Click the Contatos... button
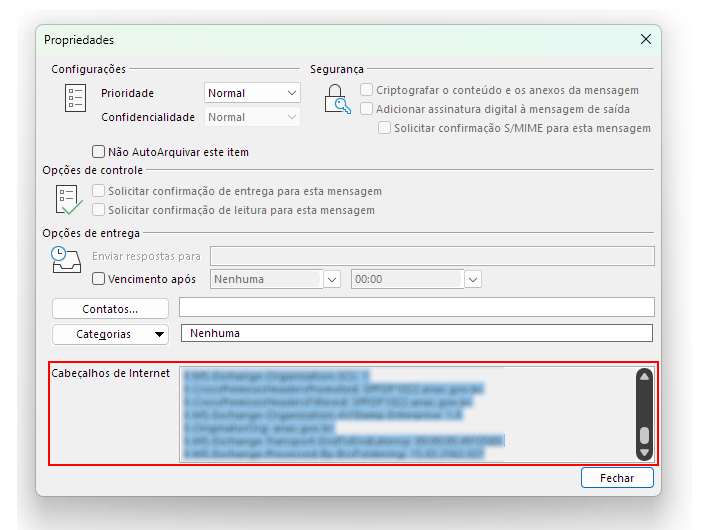This screenshot has width=702, height=530. coord(110,309)
